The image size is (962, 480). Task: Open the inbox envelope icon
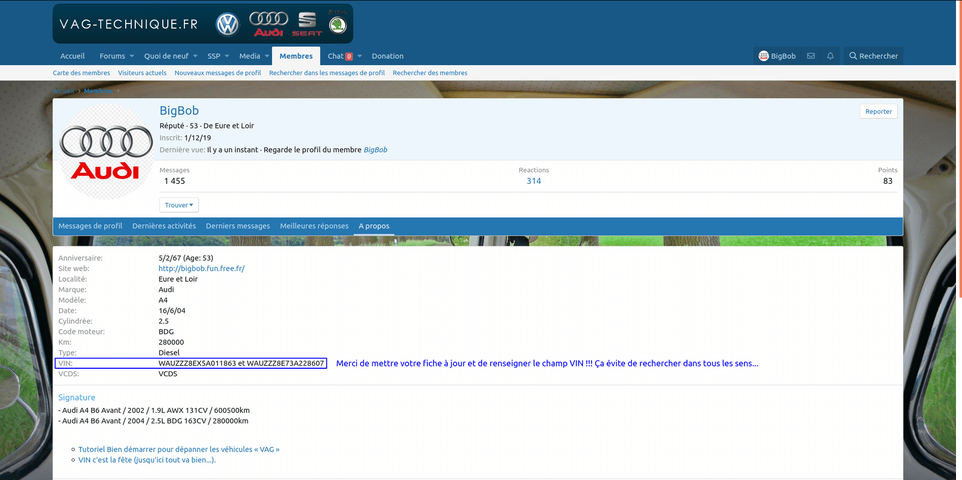click(811, 56)
